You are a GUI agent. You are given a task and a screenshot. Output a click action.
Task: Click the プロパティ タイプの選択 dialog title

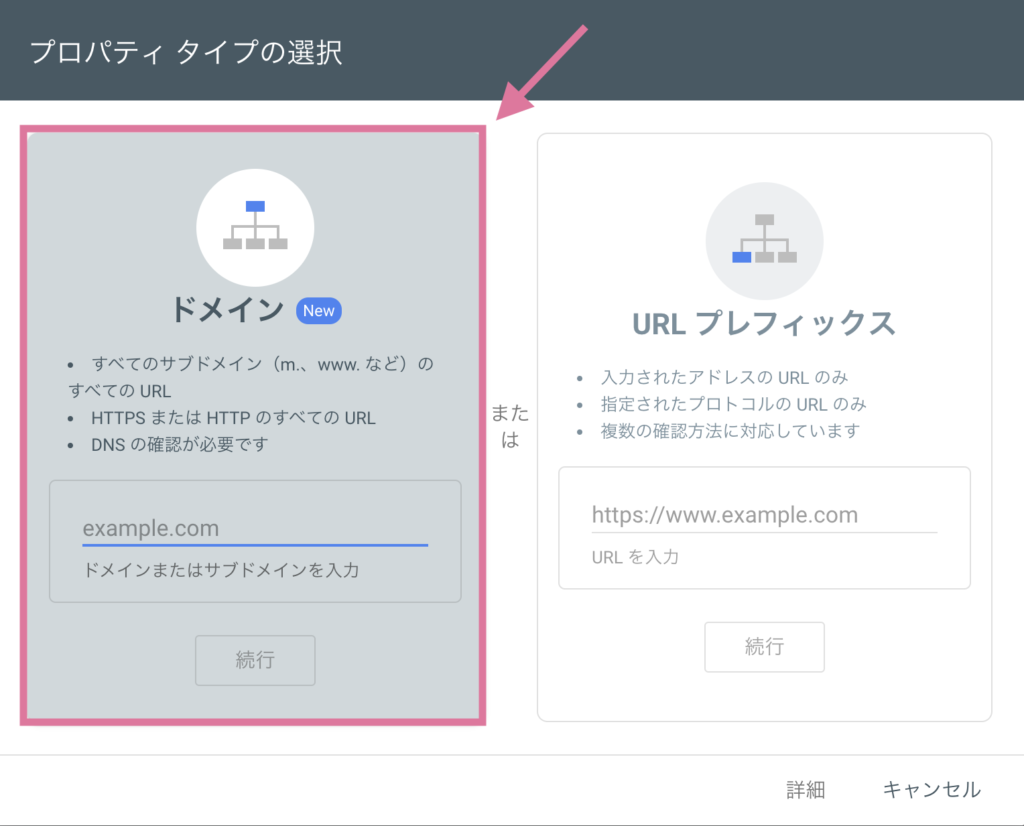click(x=186, y=52)
